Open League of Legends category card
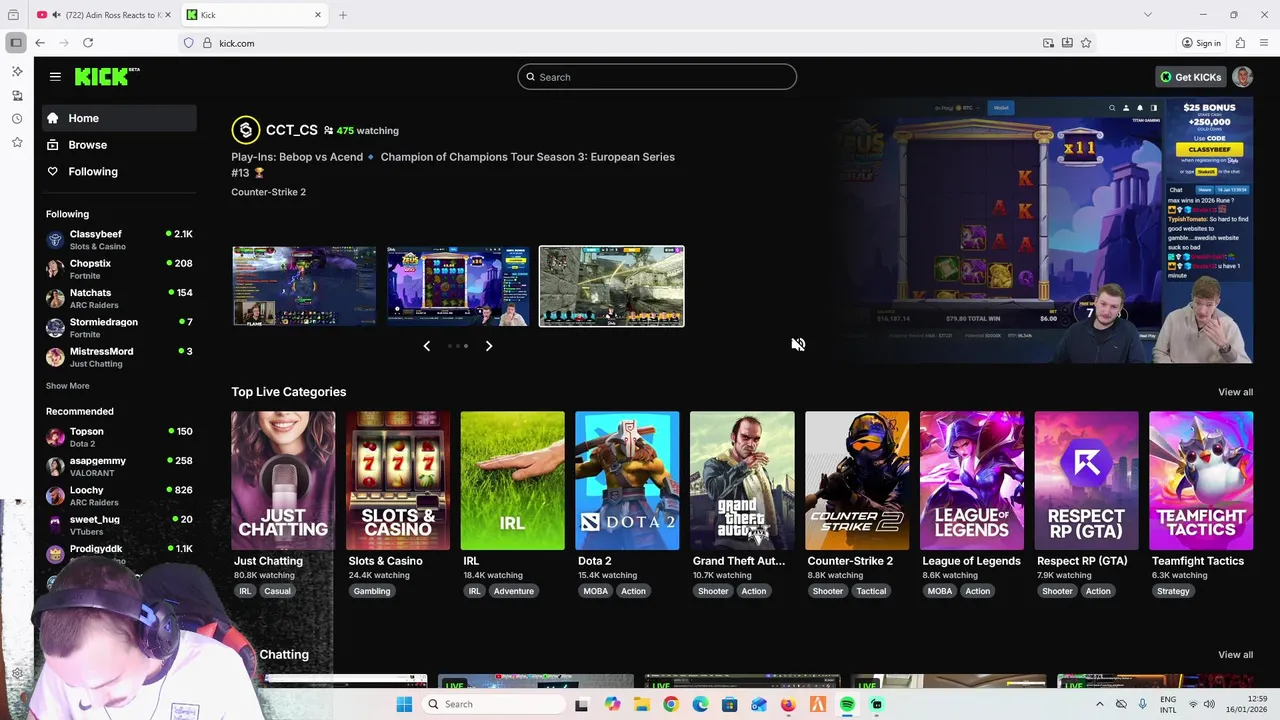Image resolution: width=1280 pixels, height=720 pixels. click(972, 481)
